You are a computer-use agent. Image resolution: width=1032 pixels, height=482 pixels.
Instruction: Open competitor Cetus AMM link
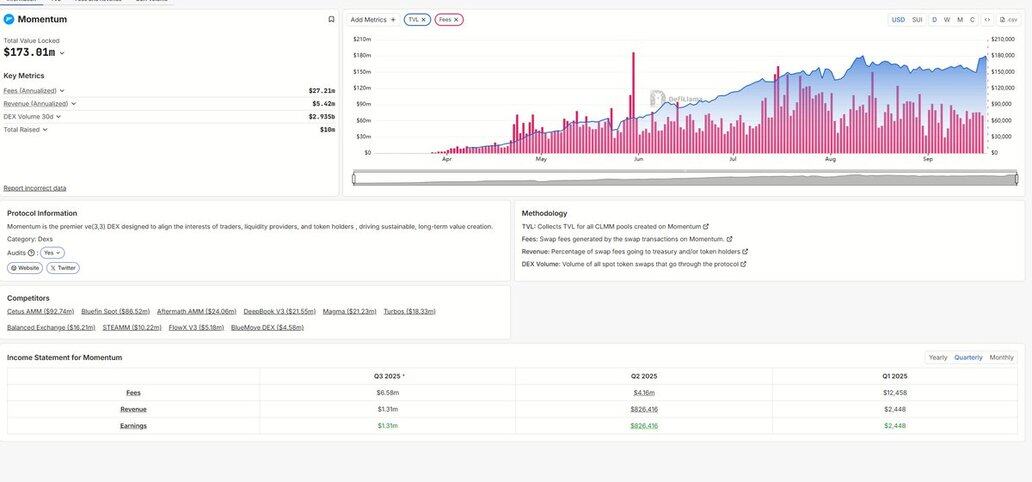[41, 311]
